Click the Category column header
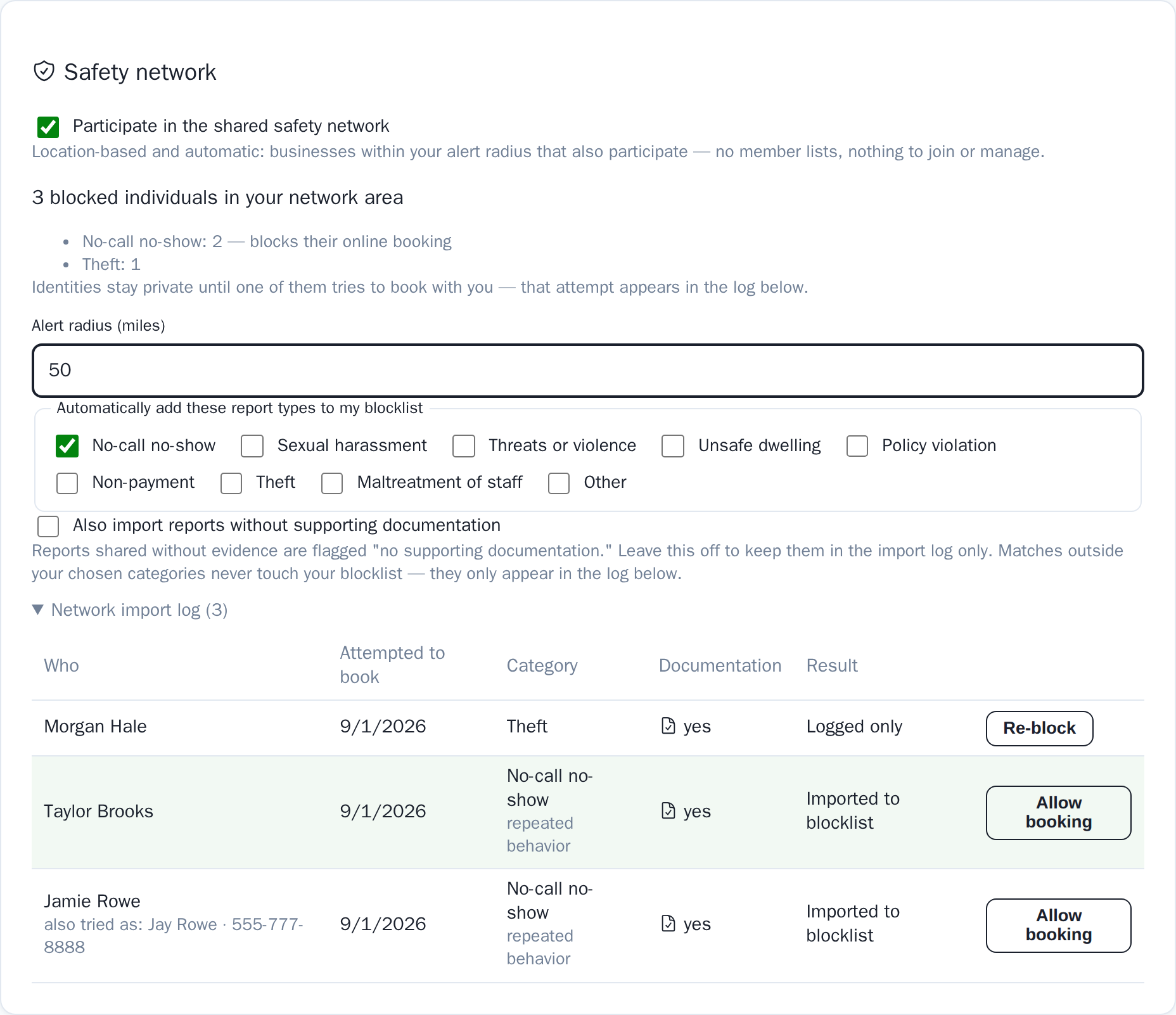This screenshot has height=1015, width=1176. click(x=542, y=665)
